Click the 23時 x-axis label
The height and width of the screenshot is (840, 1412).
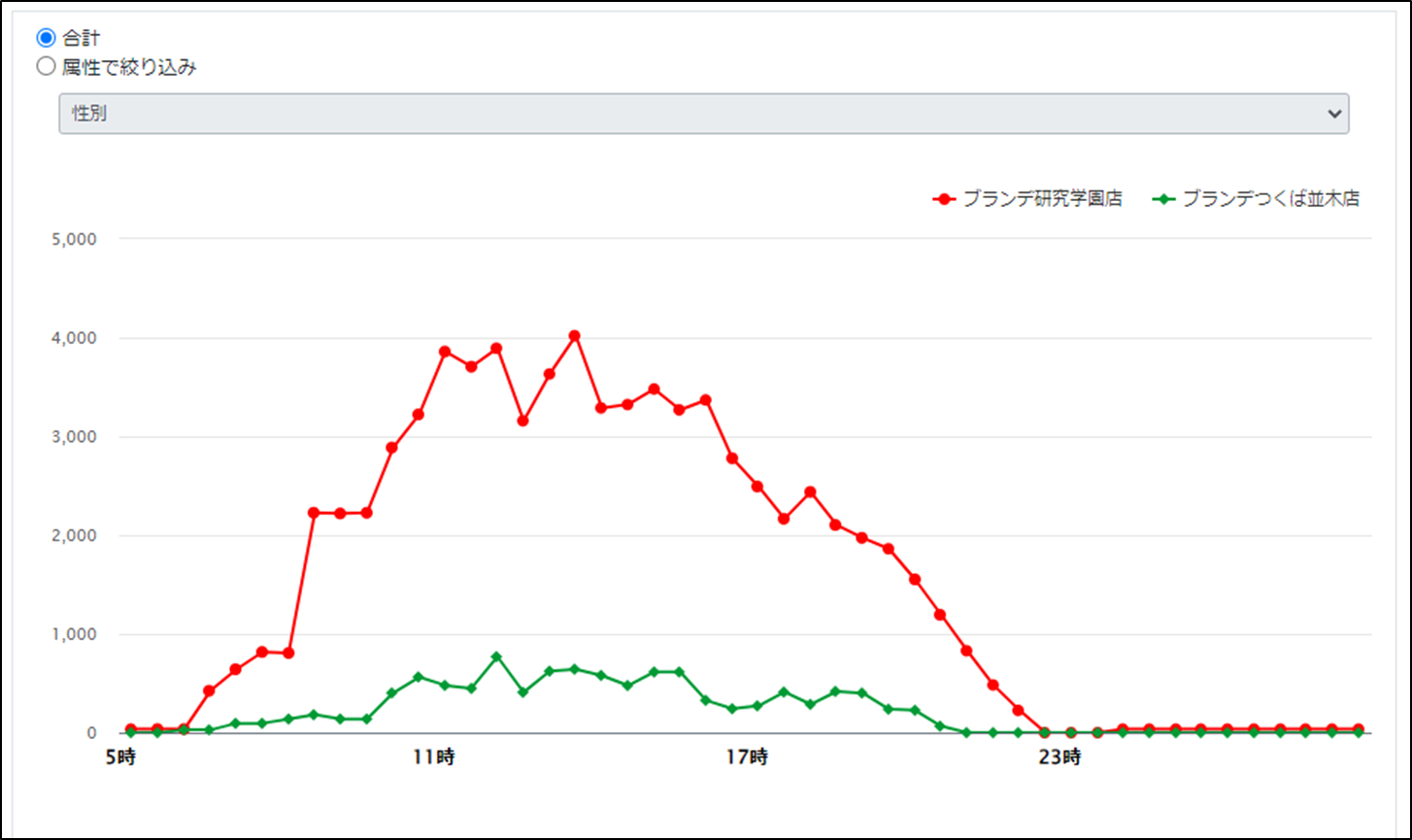1059,757
